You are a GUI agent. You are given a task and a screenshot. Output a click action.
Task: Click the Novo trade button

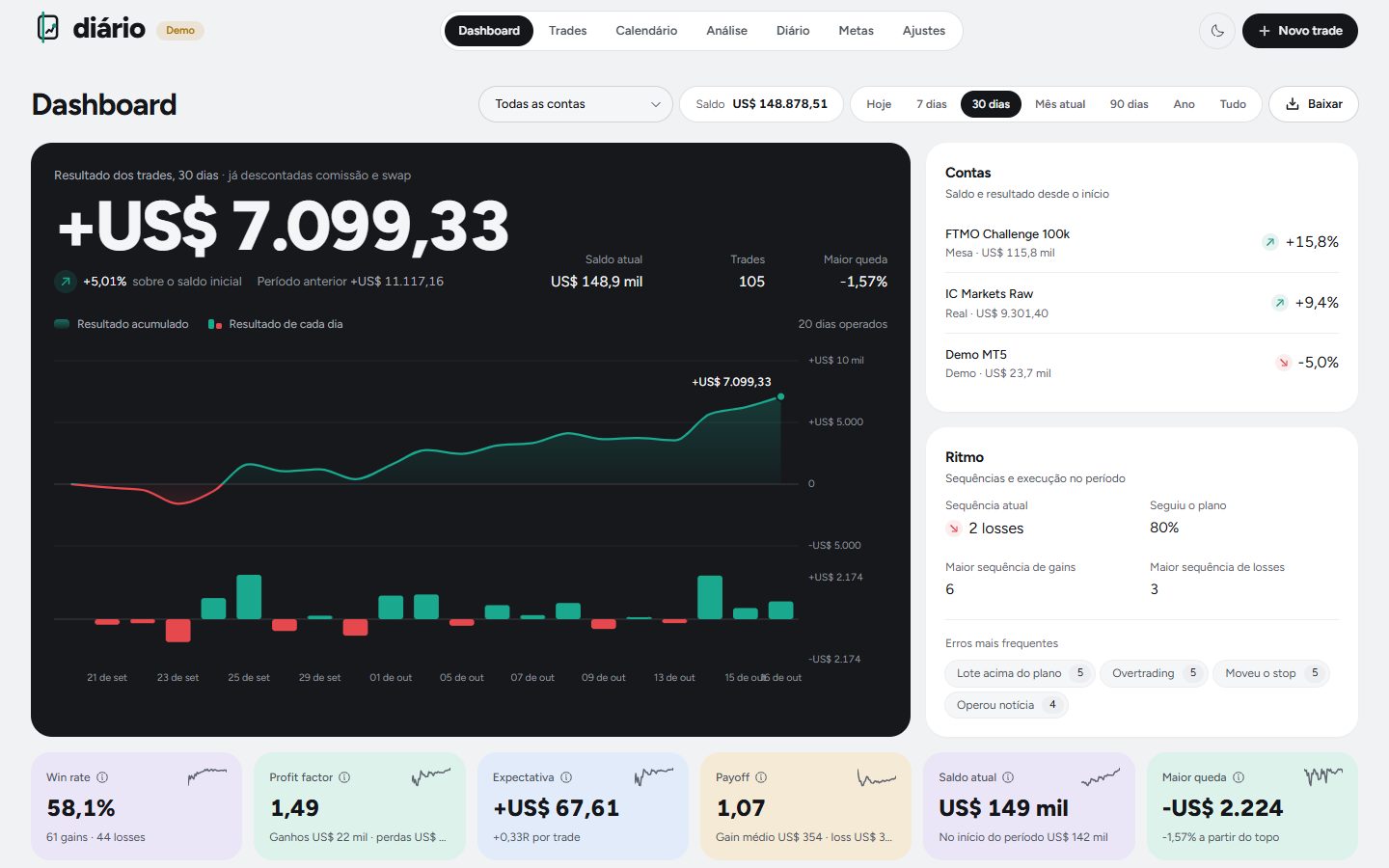click(1300, 31)
